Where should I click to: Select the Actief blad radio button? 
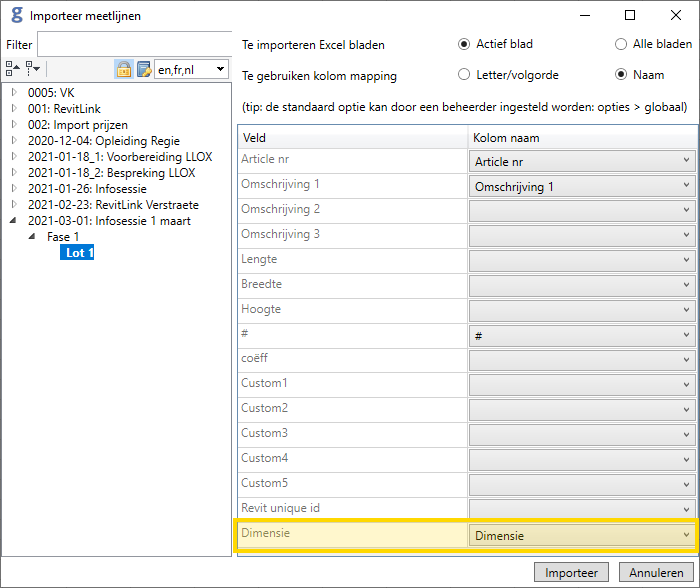[464, 44]
